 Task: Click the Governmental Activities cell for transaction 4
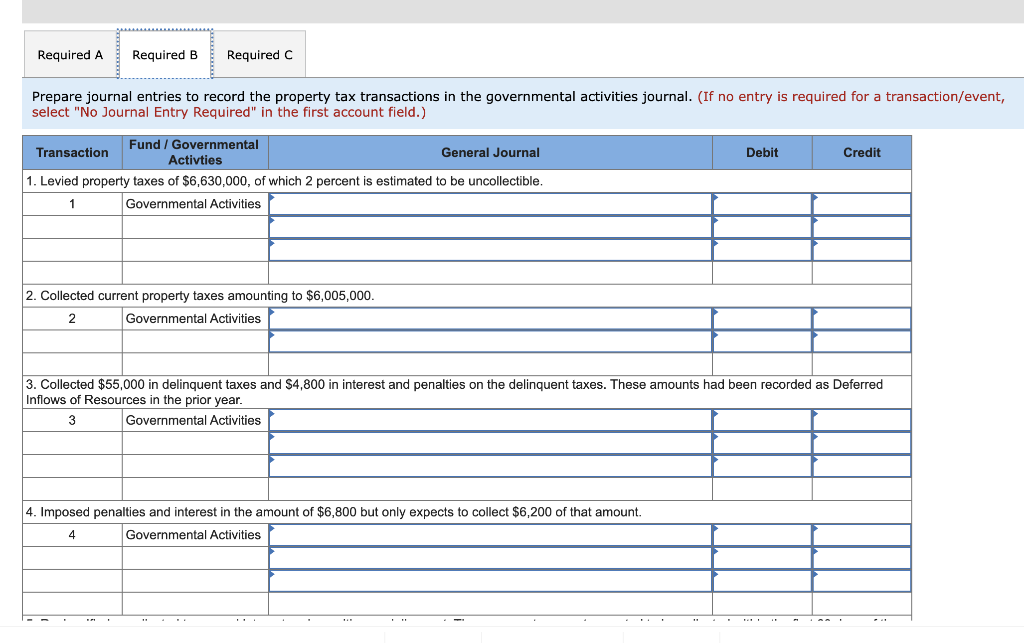tap(193, 534)
